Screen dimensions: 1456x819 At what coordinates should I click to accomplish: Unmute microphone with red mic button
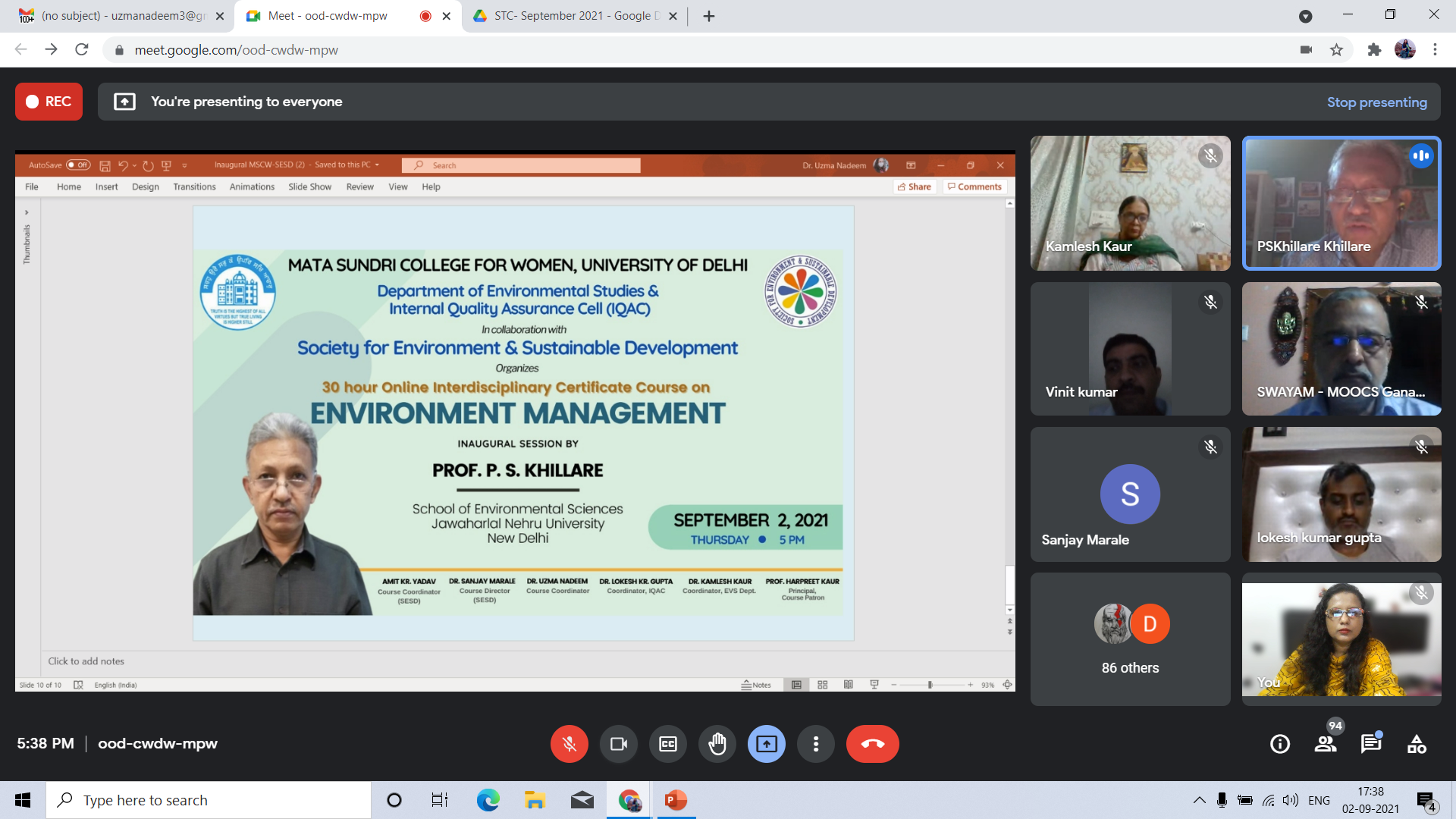[569, 744]
